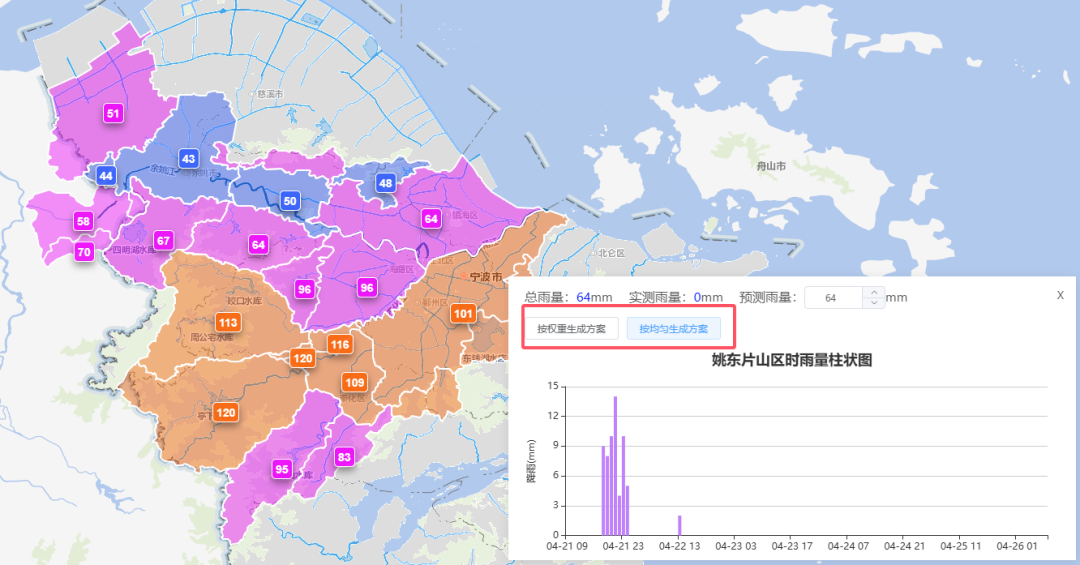Select the orange rainfall marker 101
The image size is (1080, 565).
[462, 314]
